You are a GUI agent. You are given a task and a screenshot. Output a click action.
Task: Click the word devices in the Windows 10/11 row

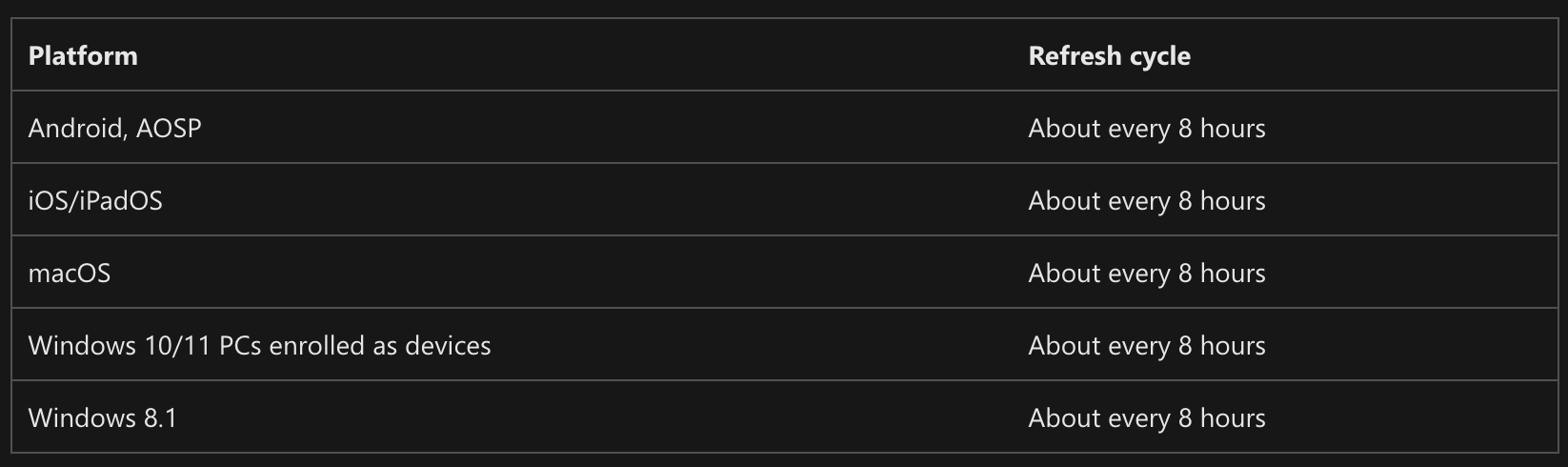coord(448,346)
